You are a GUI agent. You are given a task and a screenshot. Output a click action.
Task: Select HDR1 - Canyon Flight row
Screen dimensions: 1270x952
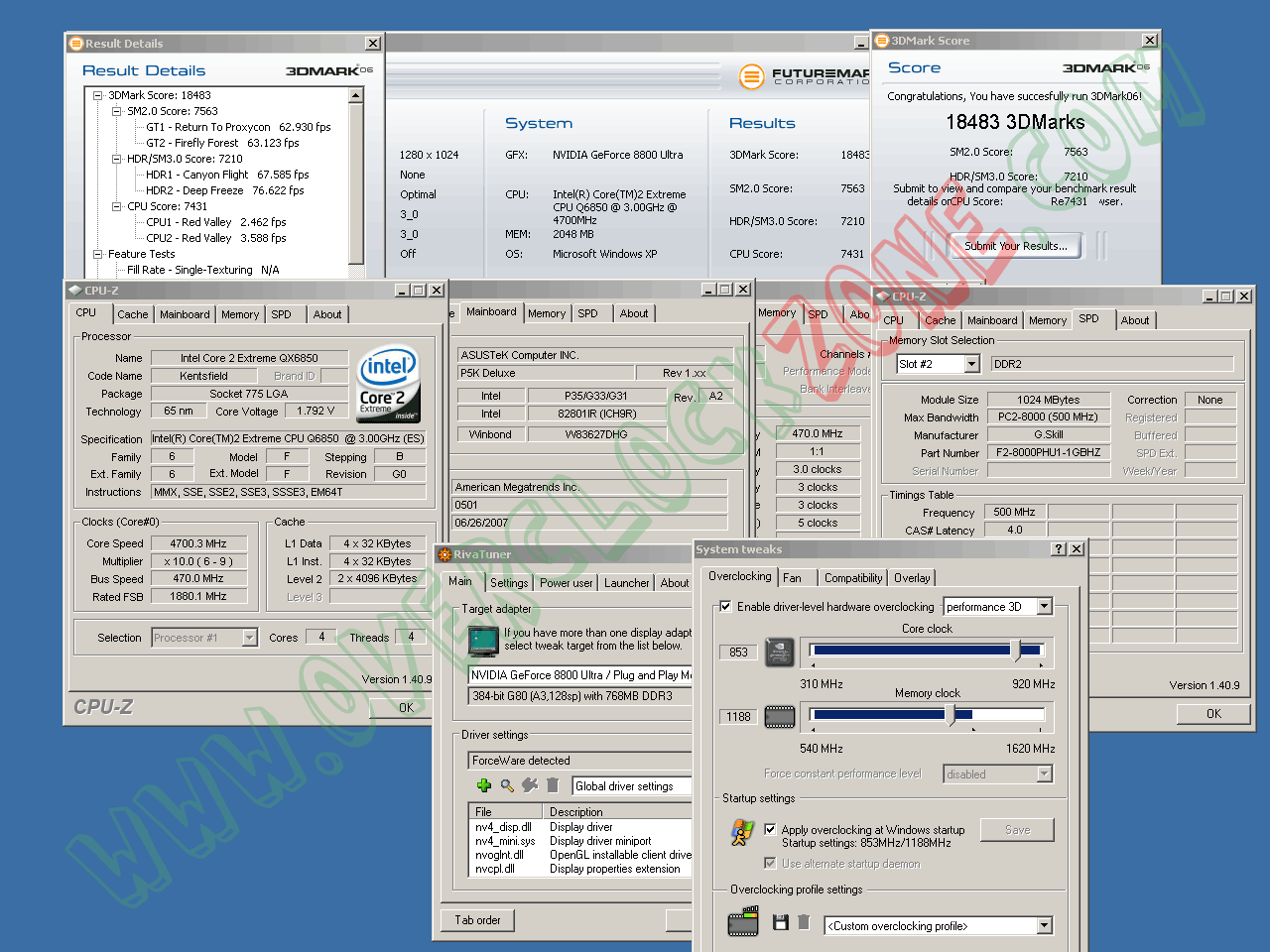[227, 175]
